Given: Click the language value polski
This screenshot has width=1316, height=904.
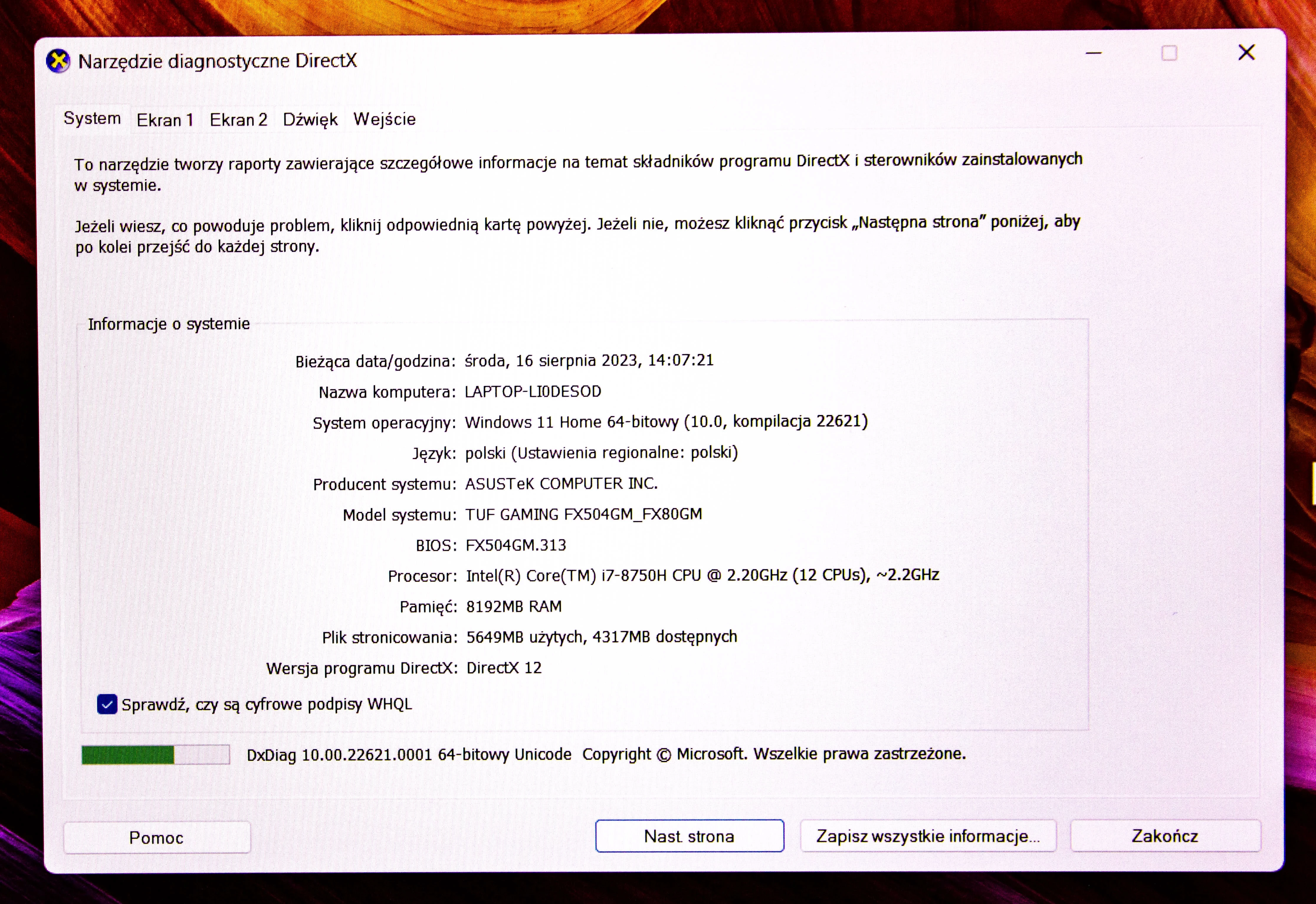Looking at the screenshot, I should coord(602,453).
